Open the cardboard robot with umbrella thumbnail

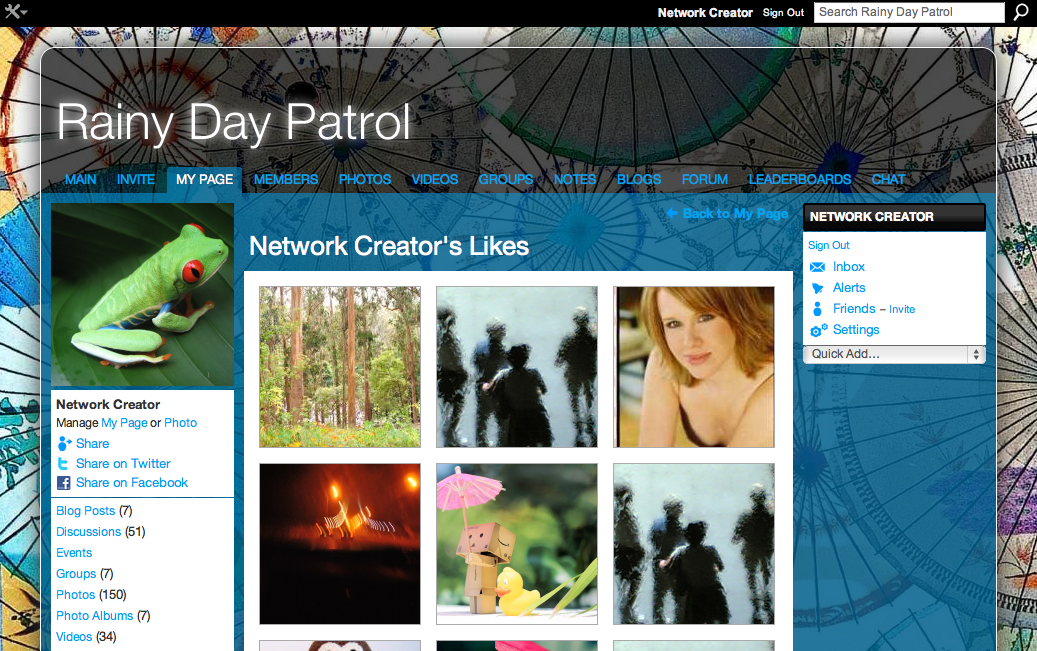(x=517, y=544)
